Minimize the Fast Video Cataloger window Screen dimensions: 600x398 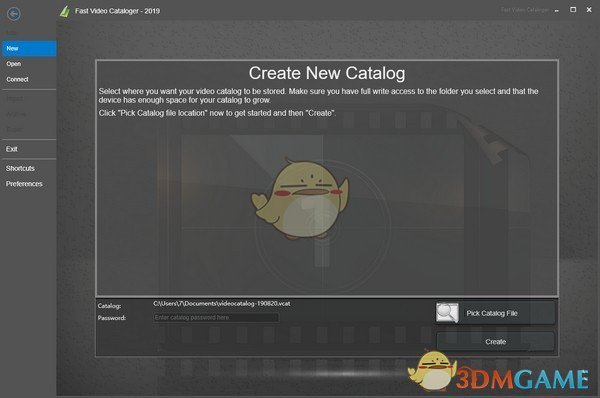pyautogui.click(x=557, y=10)
